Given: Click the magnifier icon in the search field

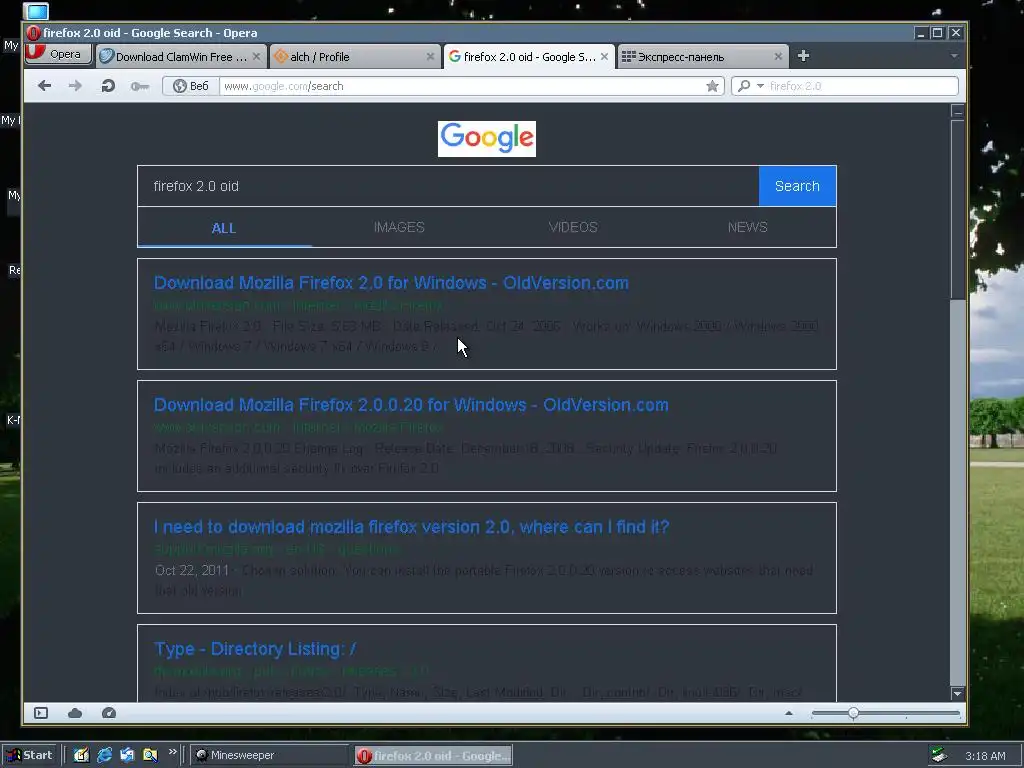Looking at the screenshot, I should coord(744,86).
